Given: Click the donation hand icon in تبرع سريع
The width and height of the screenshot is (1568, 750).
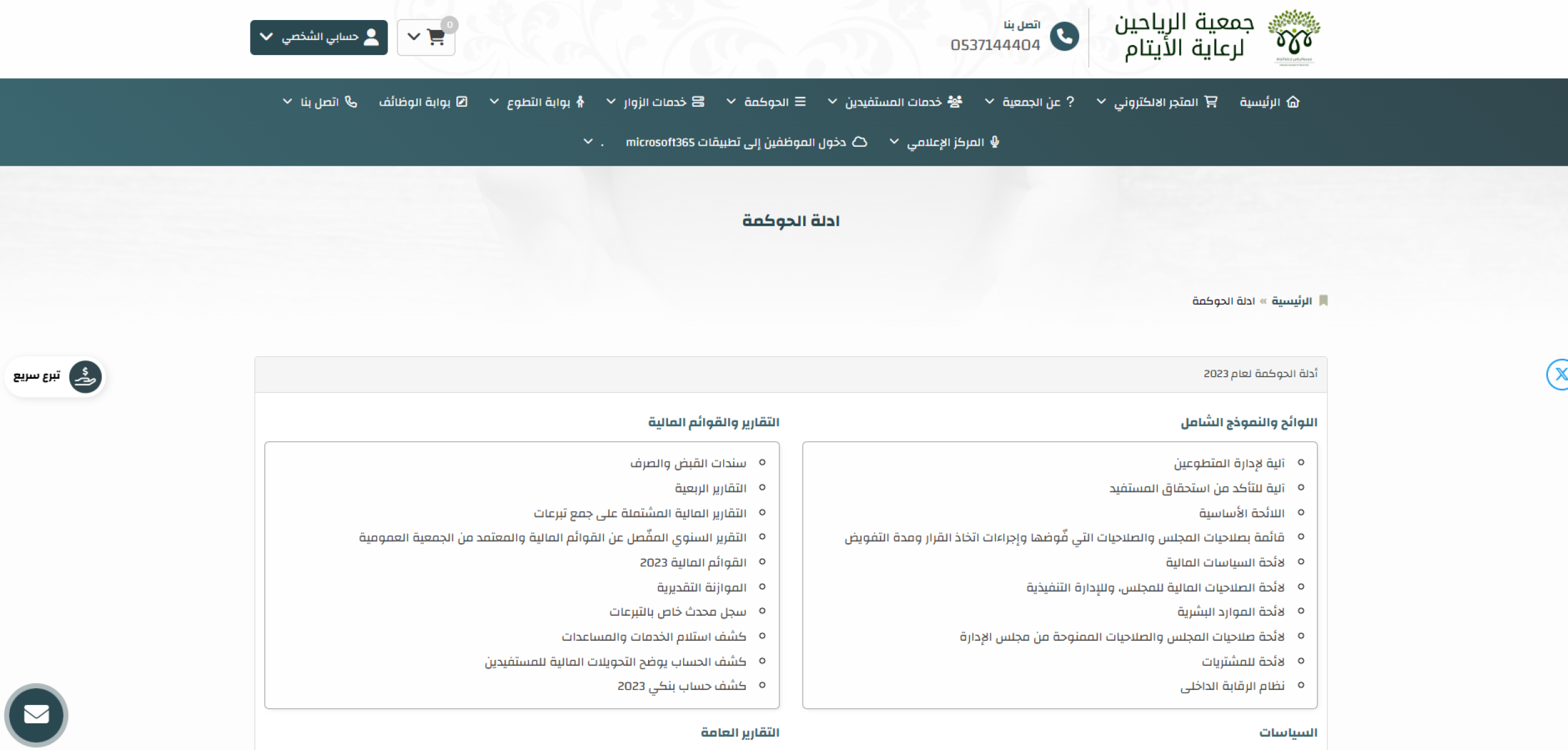Looking at the screenshot, I should [85, 377].
